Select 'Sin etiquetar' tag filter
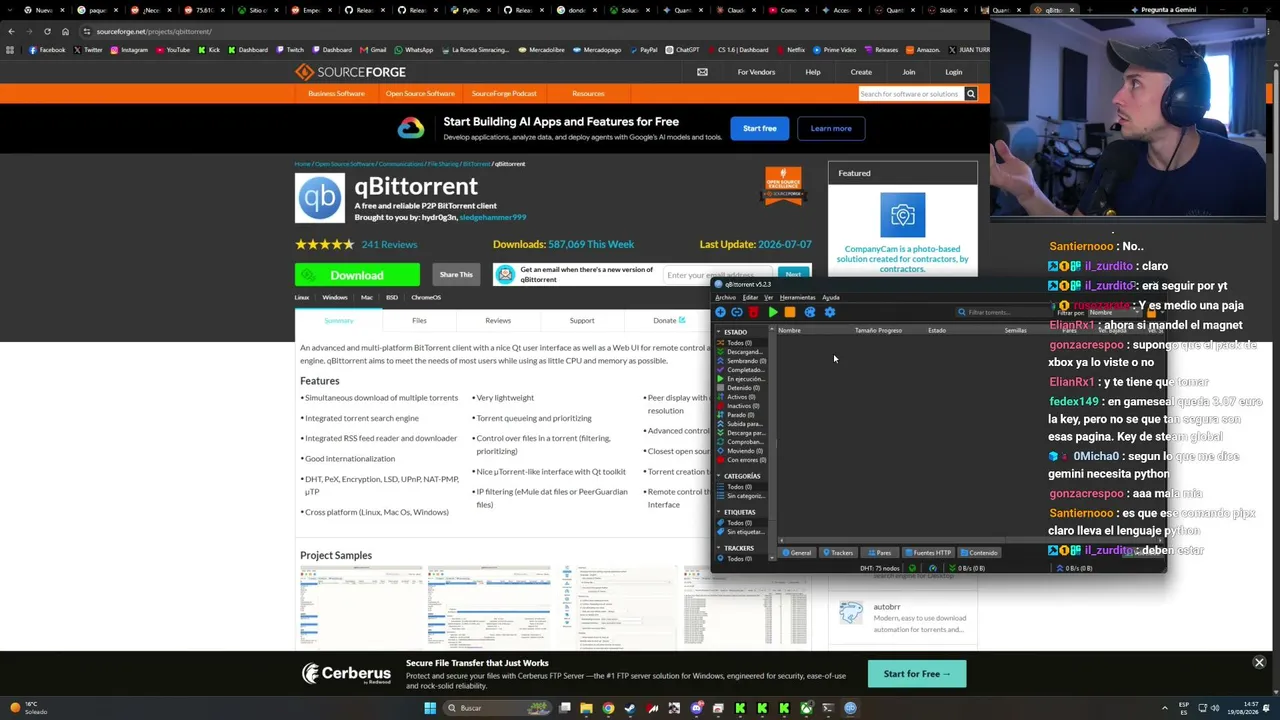Image resolution: width=1280 pixels, height=720 pixels. coord(743,532)
